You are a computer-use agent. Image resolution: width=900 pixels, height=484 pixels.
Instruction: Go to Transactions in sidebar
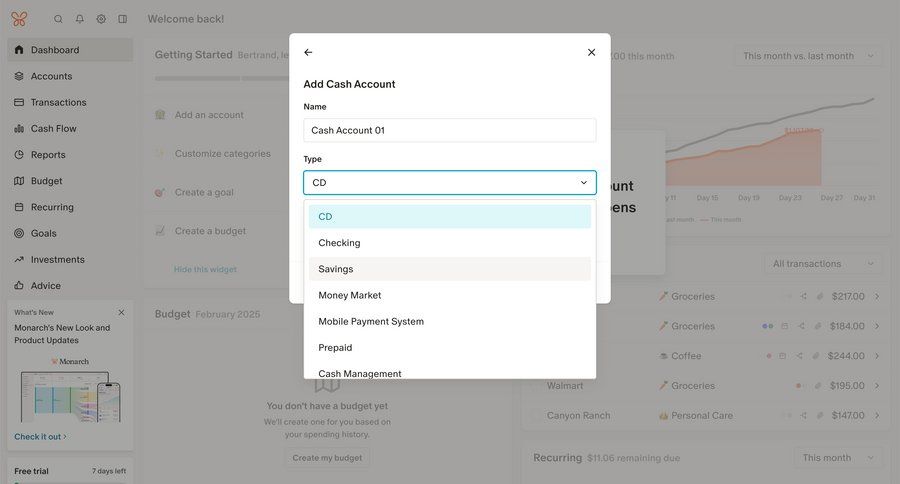(70, 102)
